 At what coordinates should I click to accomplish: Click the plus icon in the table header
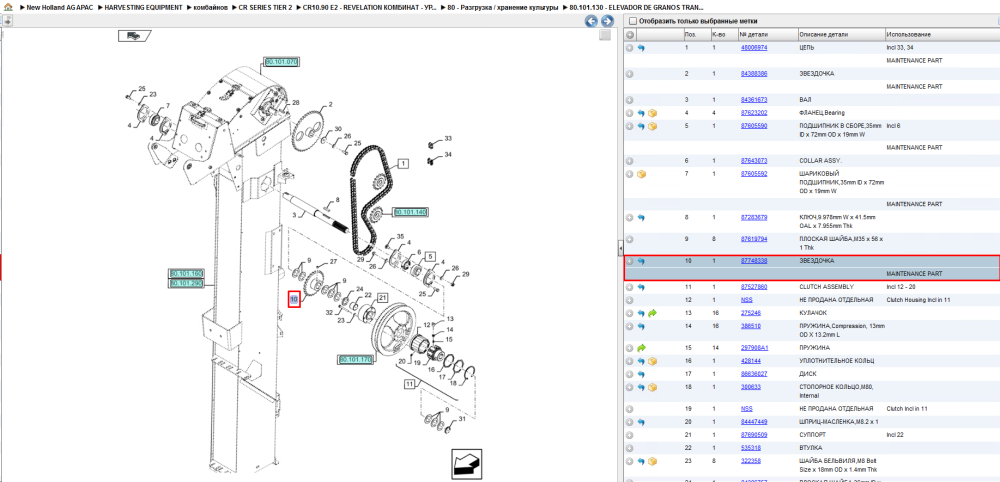click(629, 34)
